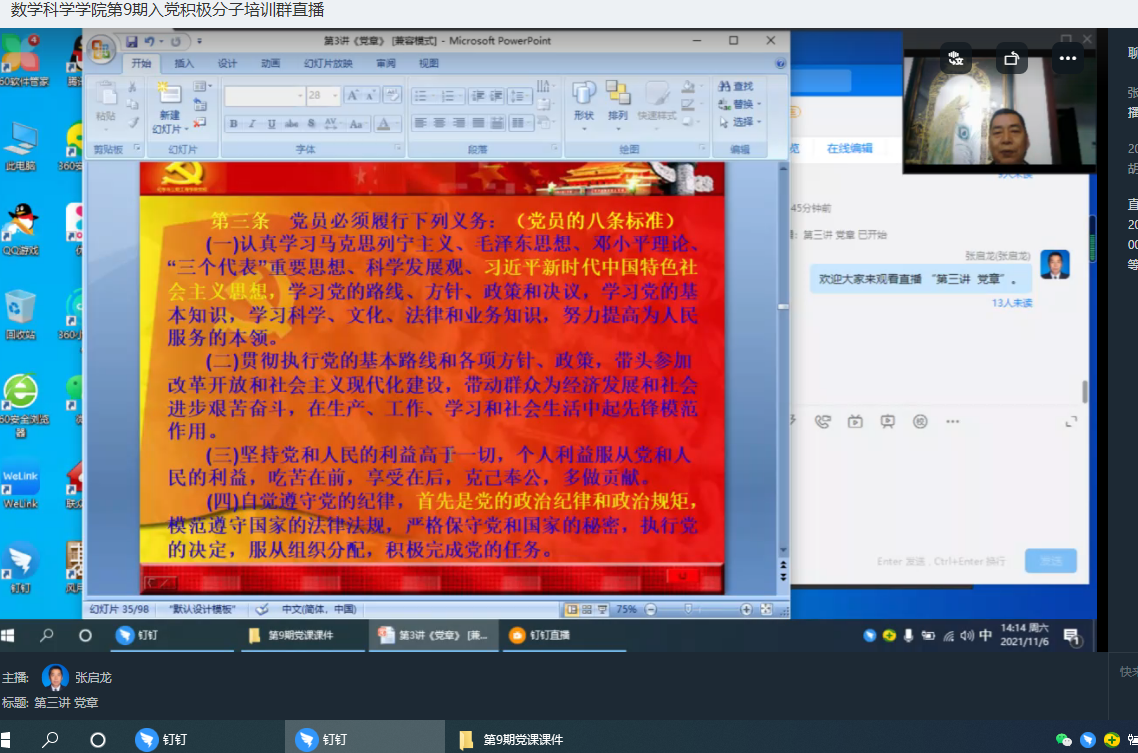The width and height of the screenshot is (1138, 753).
Task: Expand the 选择 select dropdown
Action: 759,122
